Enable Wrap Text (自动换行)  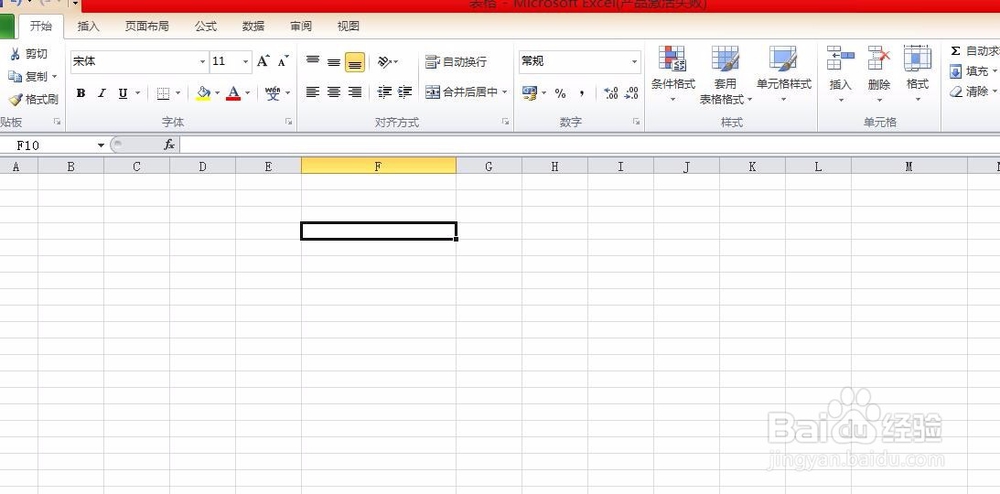pos(456,62)
